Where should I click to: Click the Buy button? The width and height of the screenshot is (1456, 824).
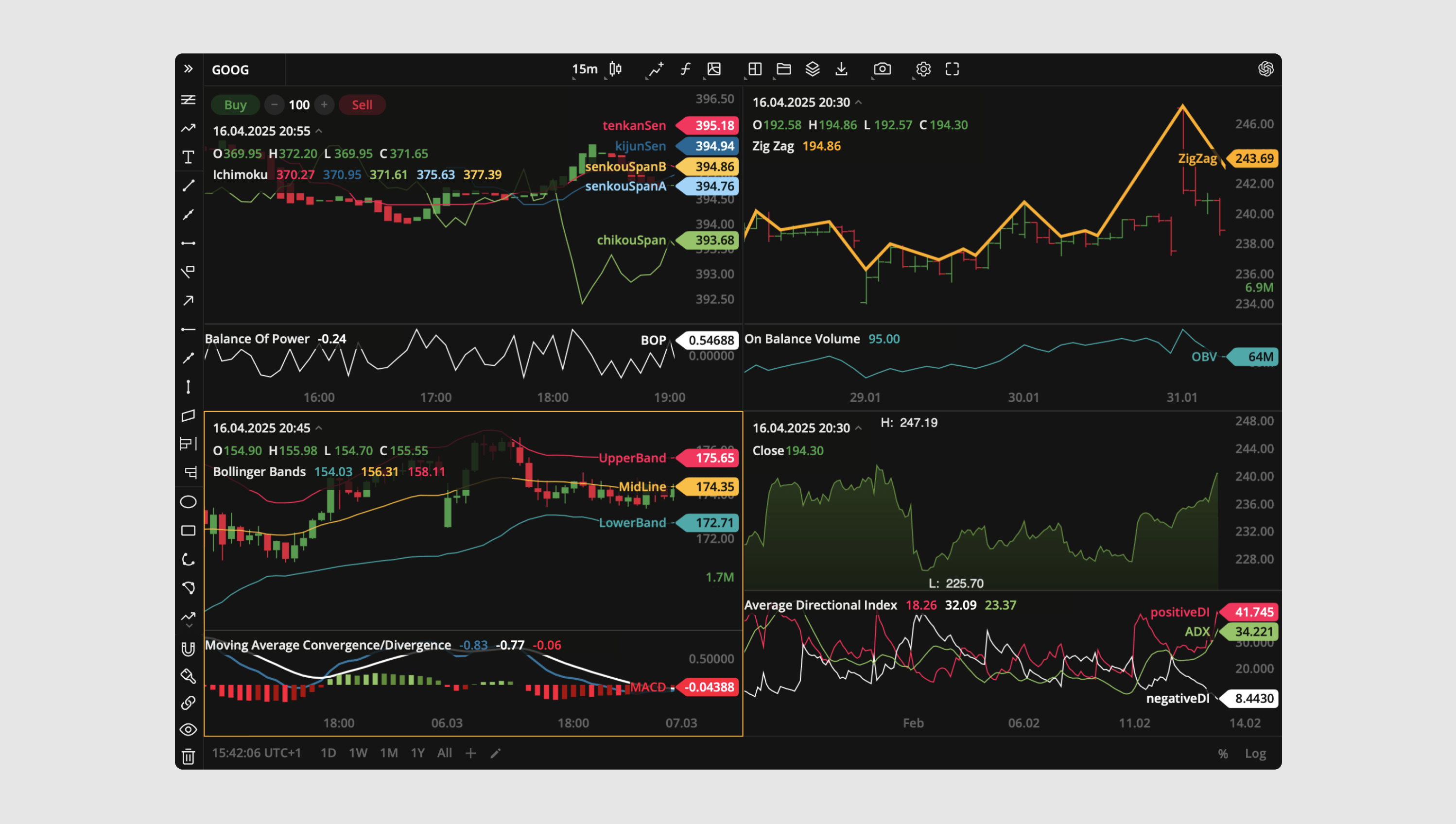click(x=235, y=104)
